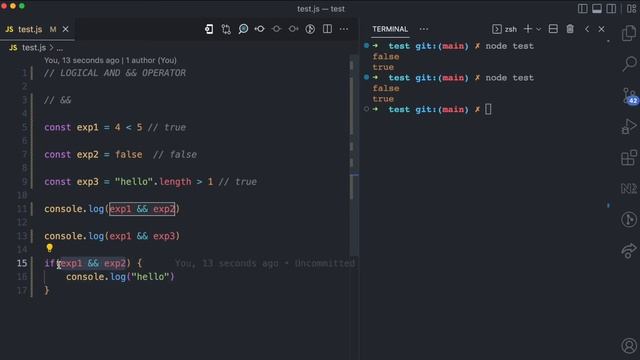Show code action lightbulb on line 14
This screenshot has height=360, width=640.
click(49, 248)
